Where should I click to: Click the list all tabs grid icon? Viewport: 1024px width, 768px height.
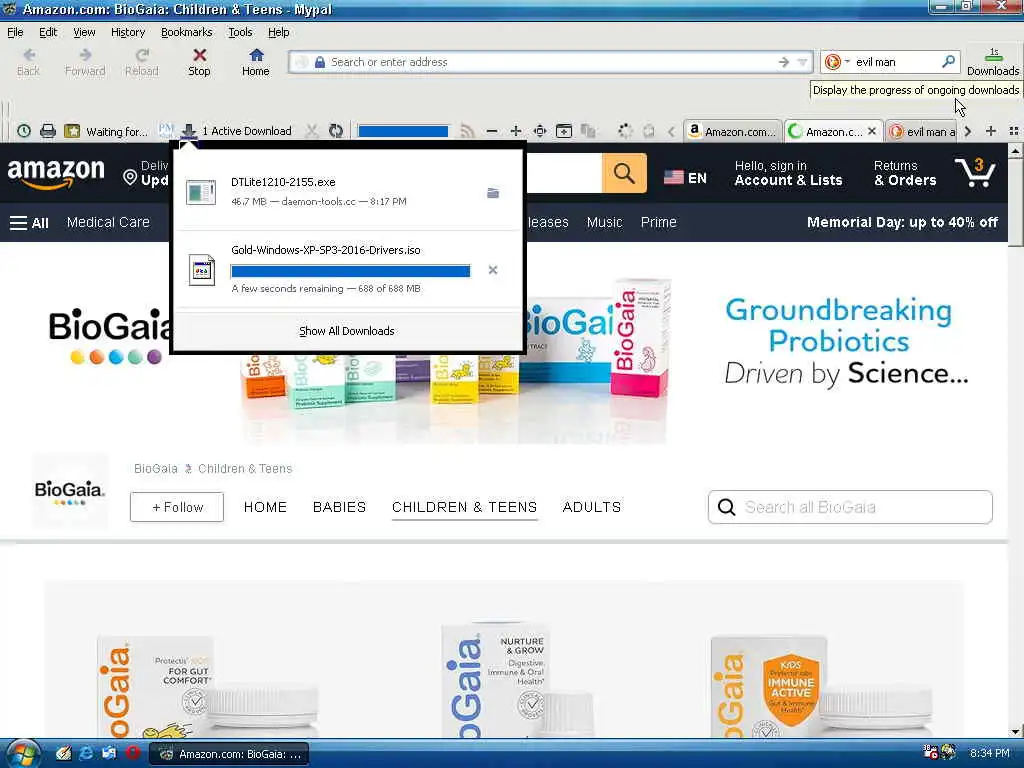[x=1014, y=131]
